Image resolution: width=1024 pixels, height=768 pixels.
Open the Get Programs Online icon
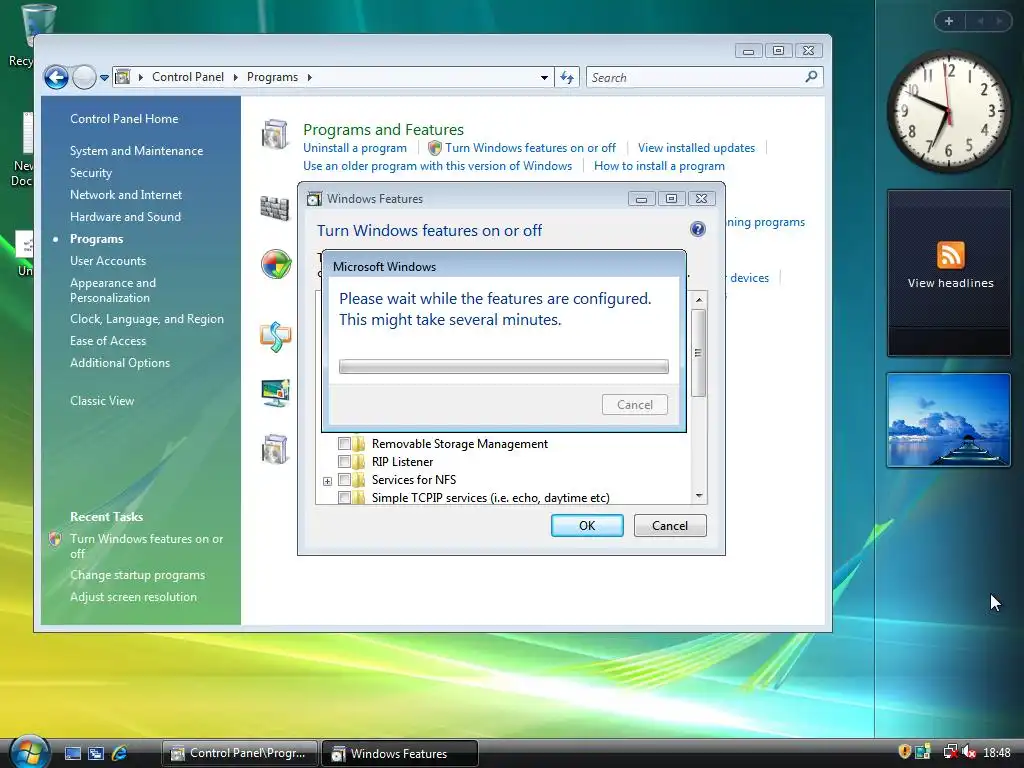tap(275, 449)
